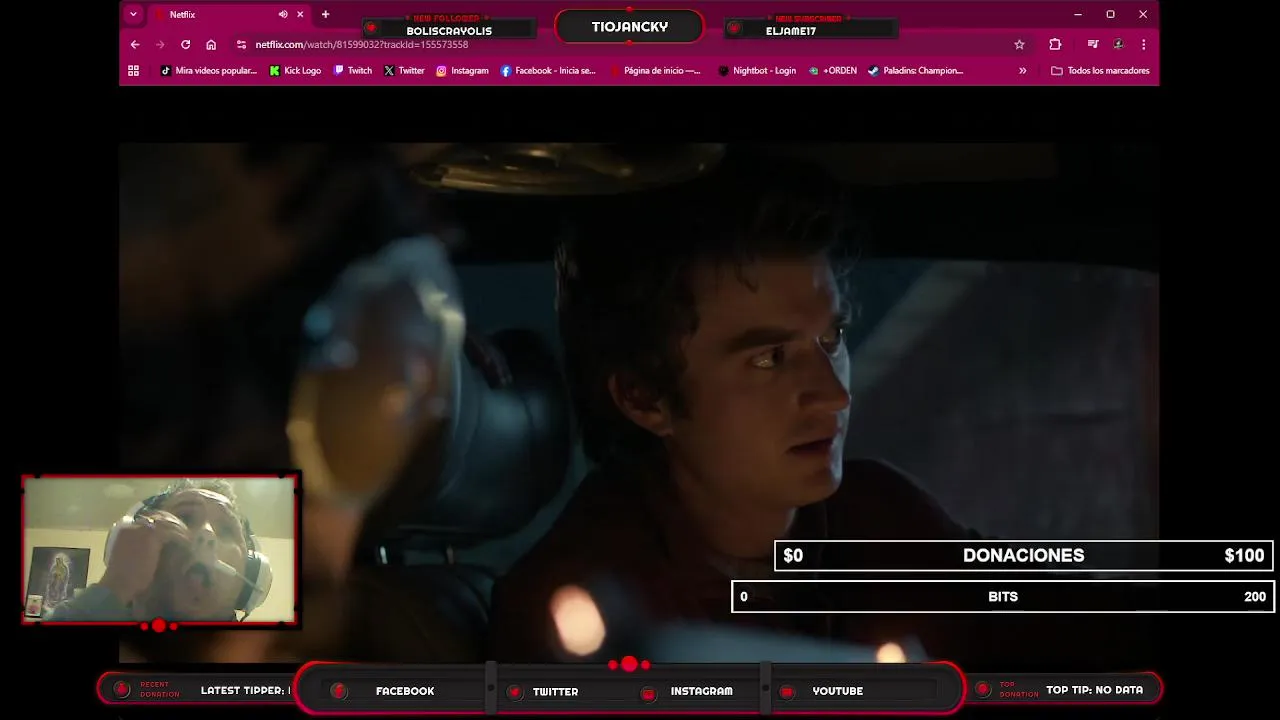The image size is (1280, 720).
Task: Click the 'LATEST TIPPER' text
Action: [245, 690]
